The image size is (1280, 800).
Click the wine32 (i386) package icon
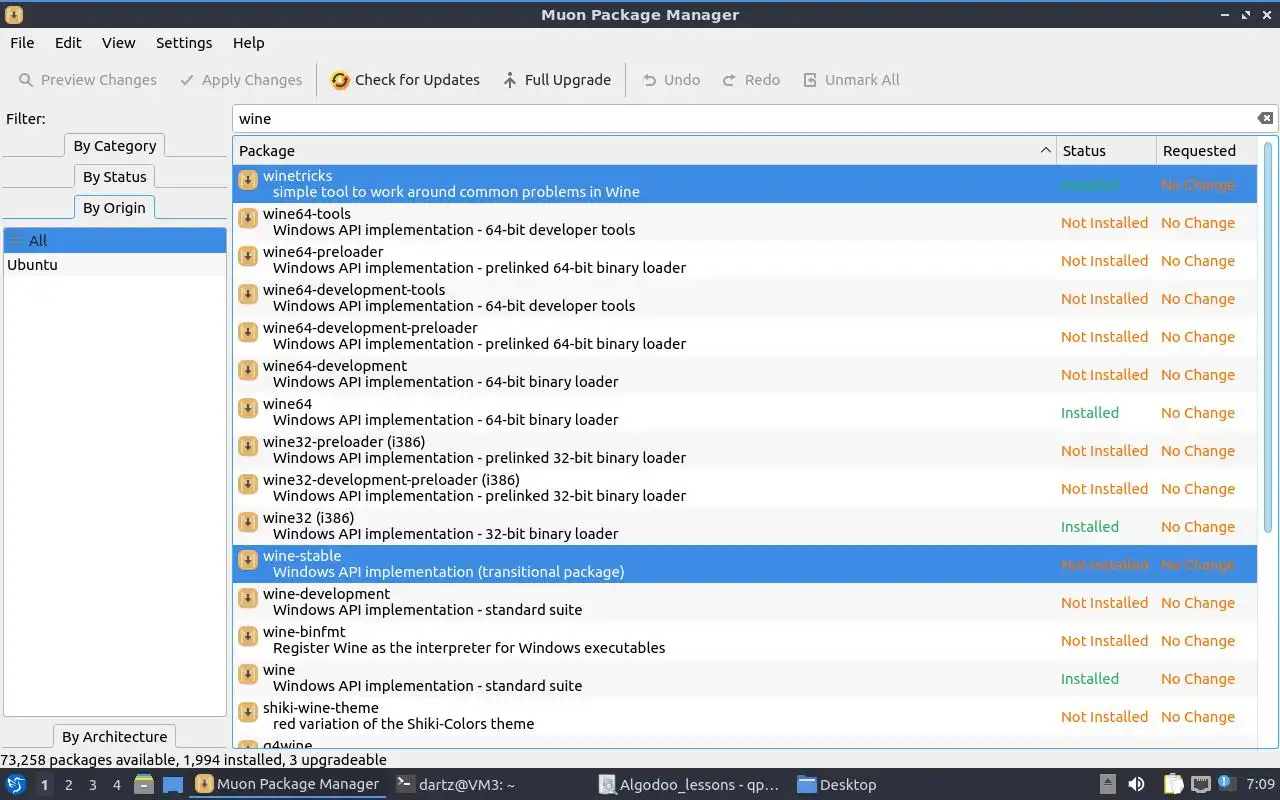248,522
